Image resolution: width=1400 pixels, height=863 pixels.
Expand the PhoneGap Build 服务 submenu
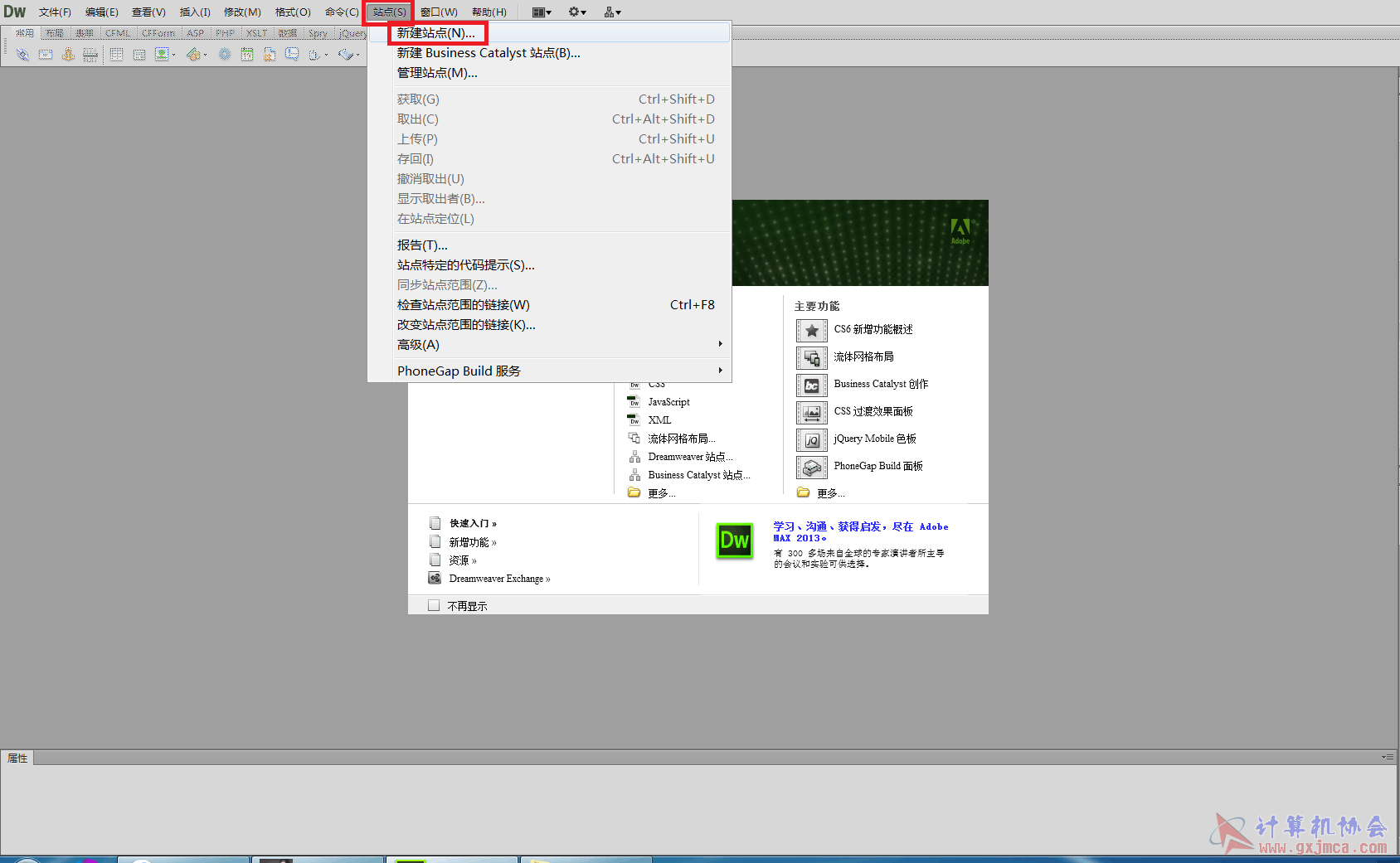pyautogui.click(x=549, y=371)
